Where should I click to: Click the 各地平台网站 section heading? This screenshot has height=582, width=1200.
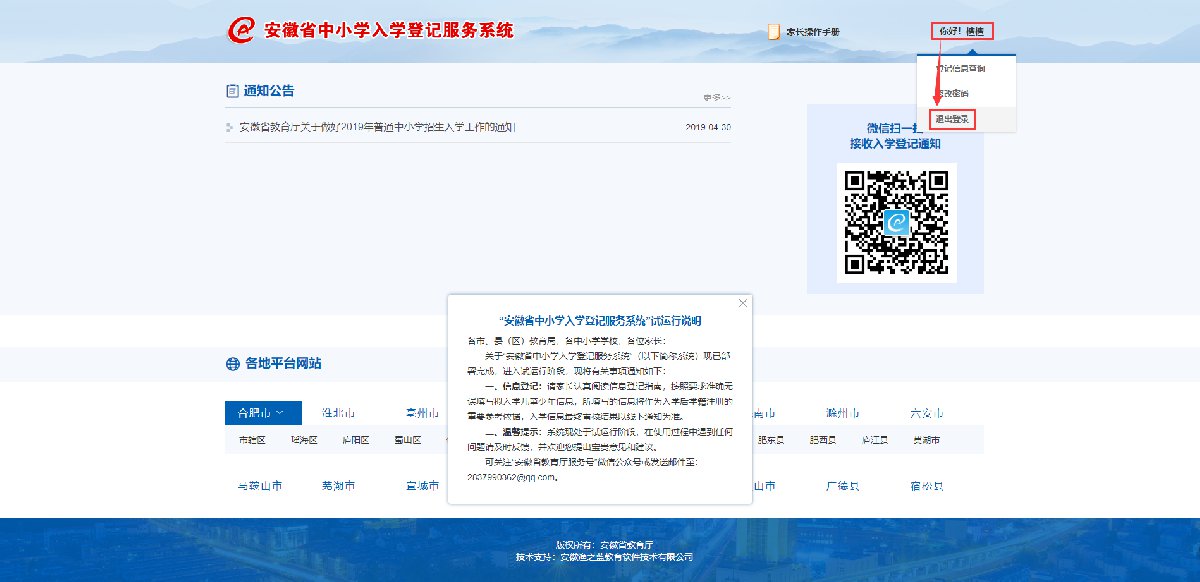point(283,364)
